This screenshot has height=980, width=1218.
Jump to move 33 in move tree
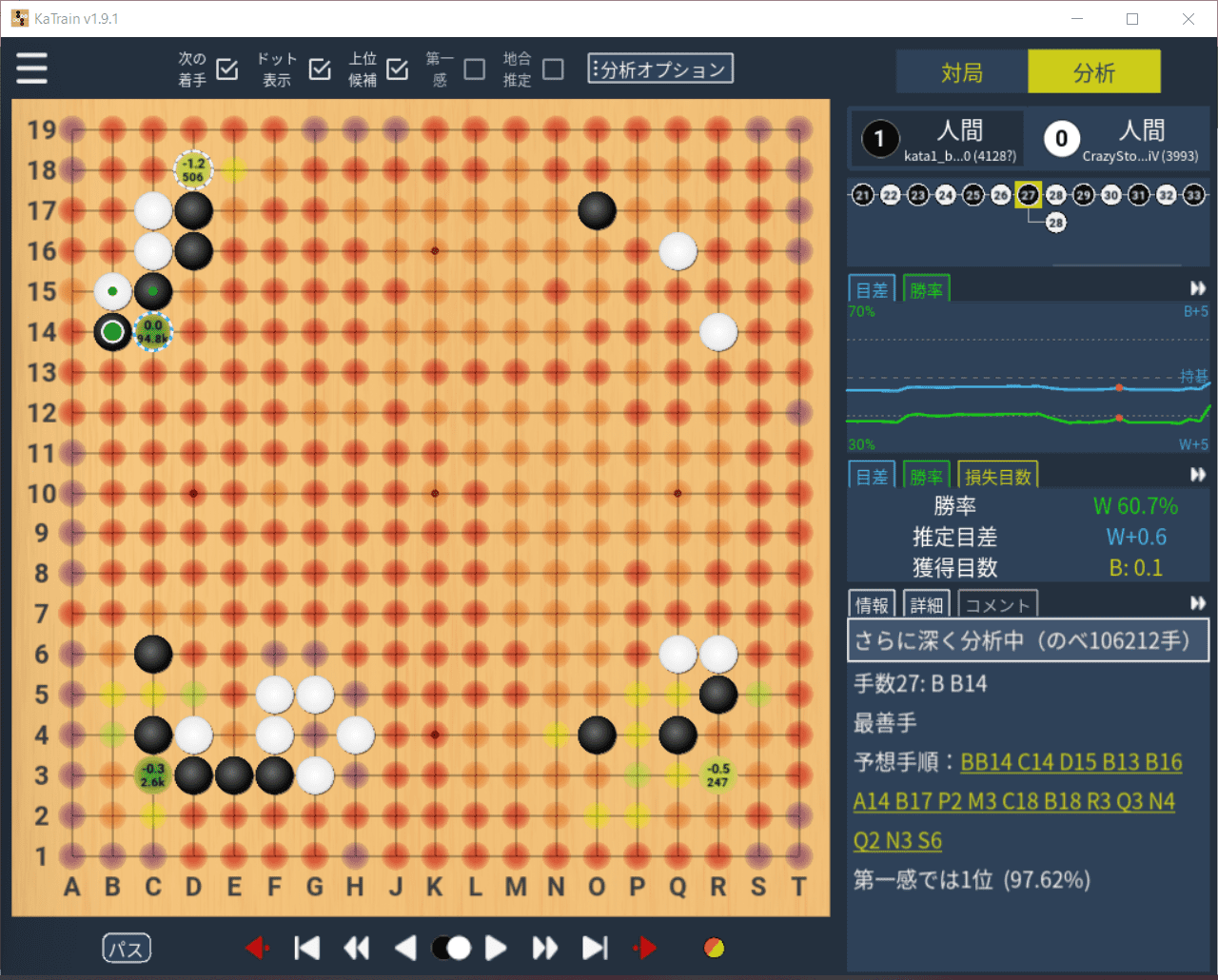[1194, 195]
